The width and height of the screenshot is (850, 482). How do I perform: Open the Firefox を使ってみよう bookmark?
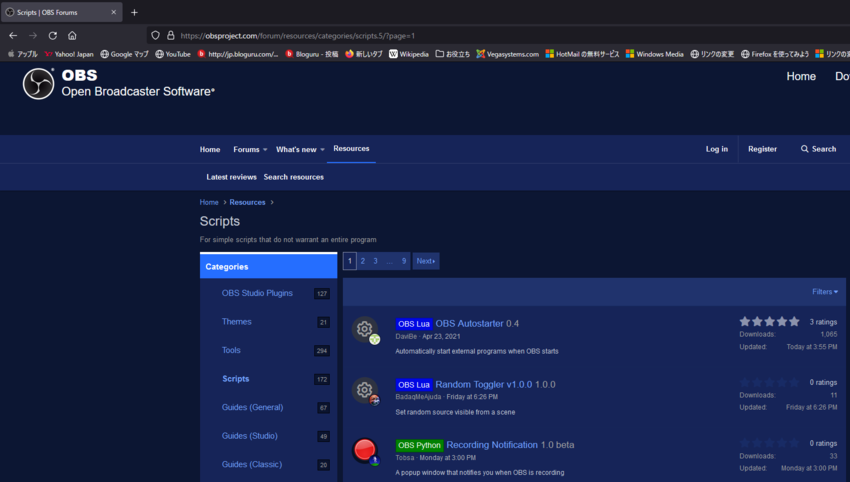[x=775, y=54]
